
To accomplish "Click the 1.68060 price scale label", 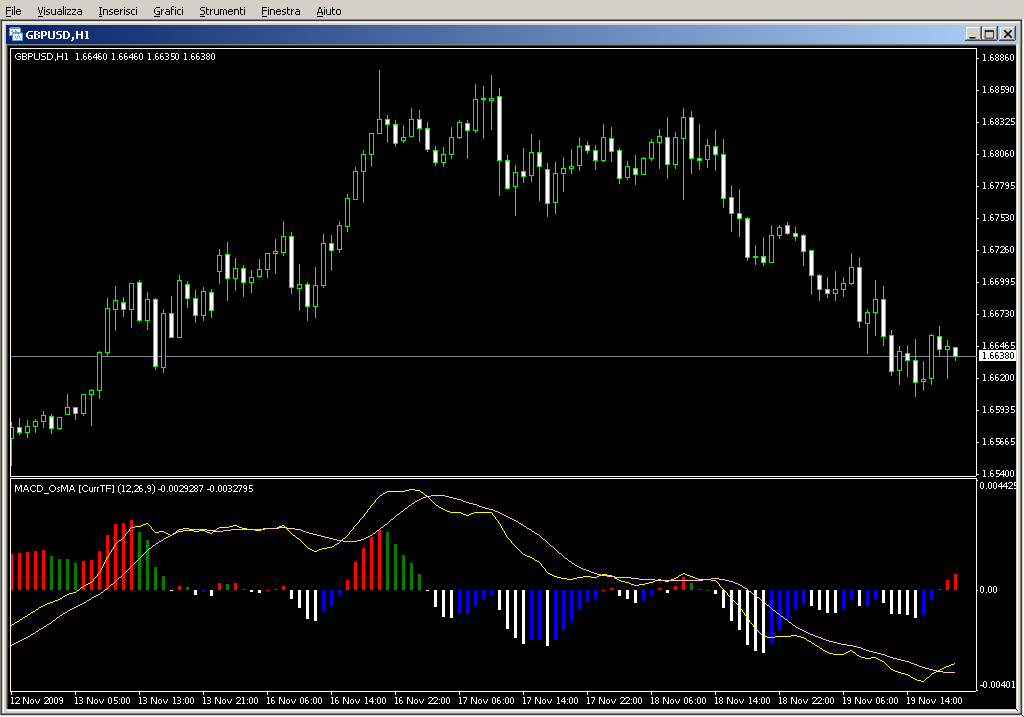I will (x=999, y=153).
